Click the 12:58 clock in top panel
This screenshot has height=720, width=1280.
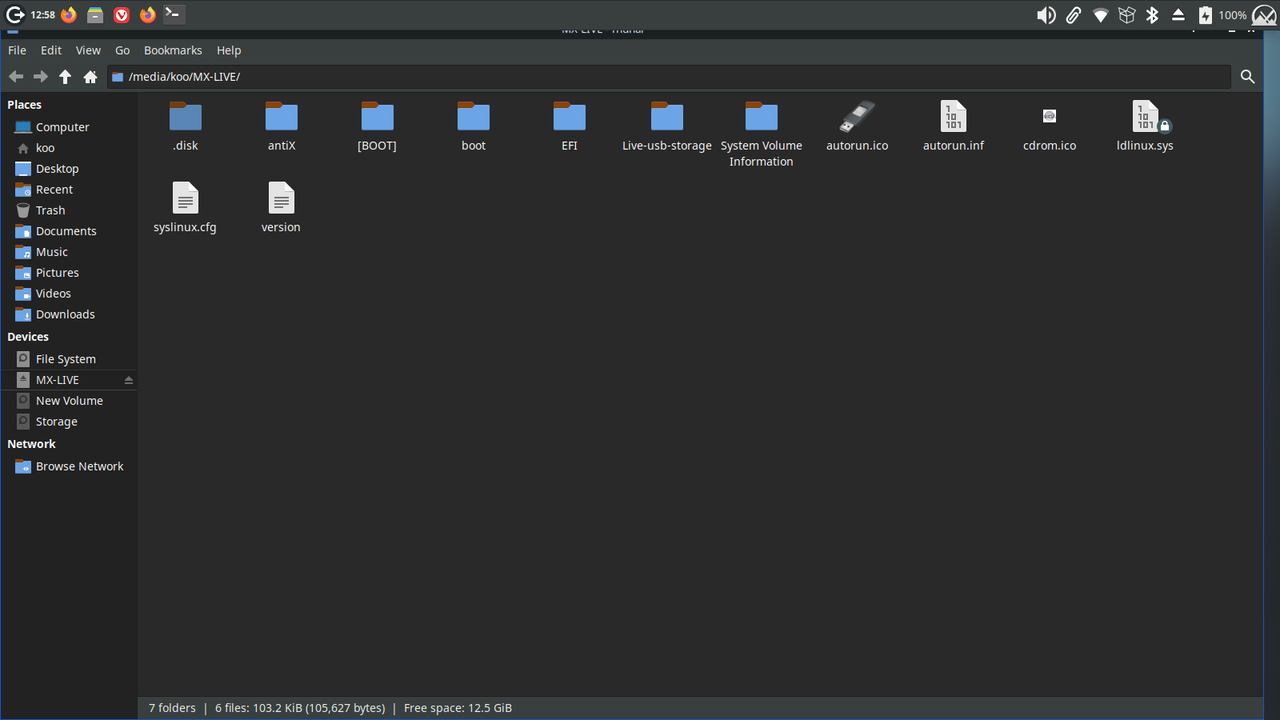point(42,15)
